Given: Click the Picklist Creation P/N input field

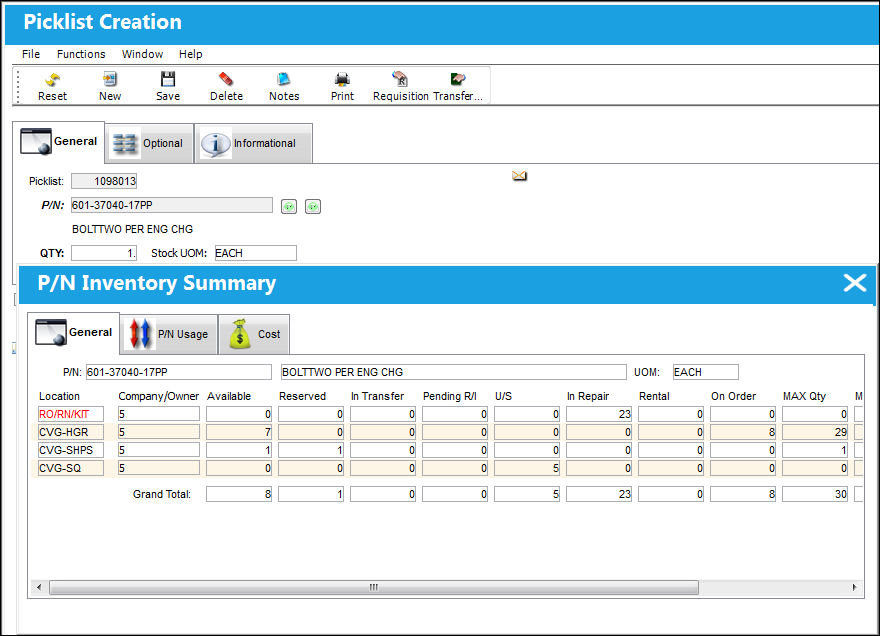Looking at the screenshot, I should click(172, 205).
